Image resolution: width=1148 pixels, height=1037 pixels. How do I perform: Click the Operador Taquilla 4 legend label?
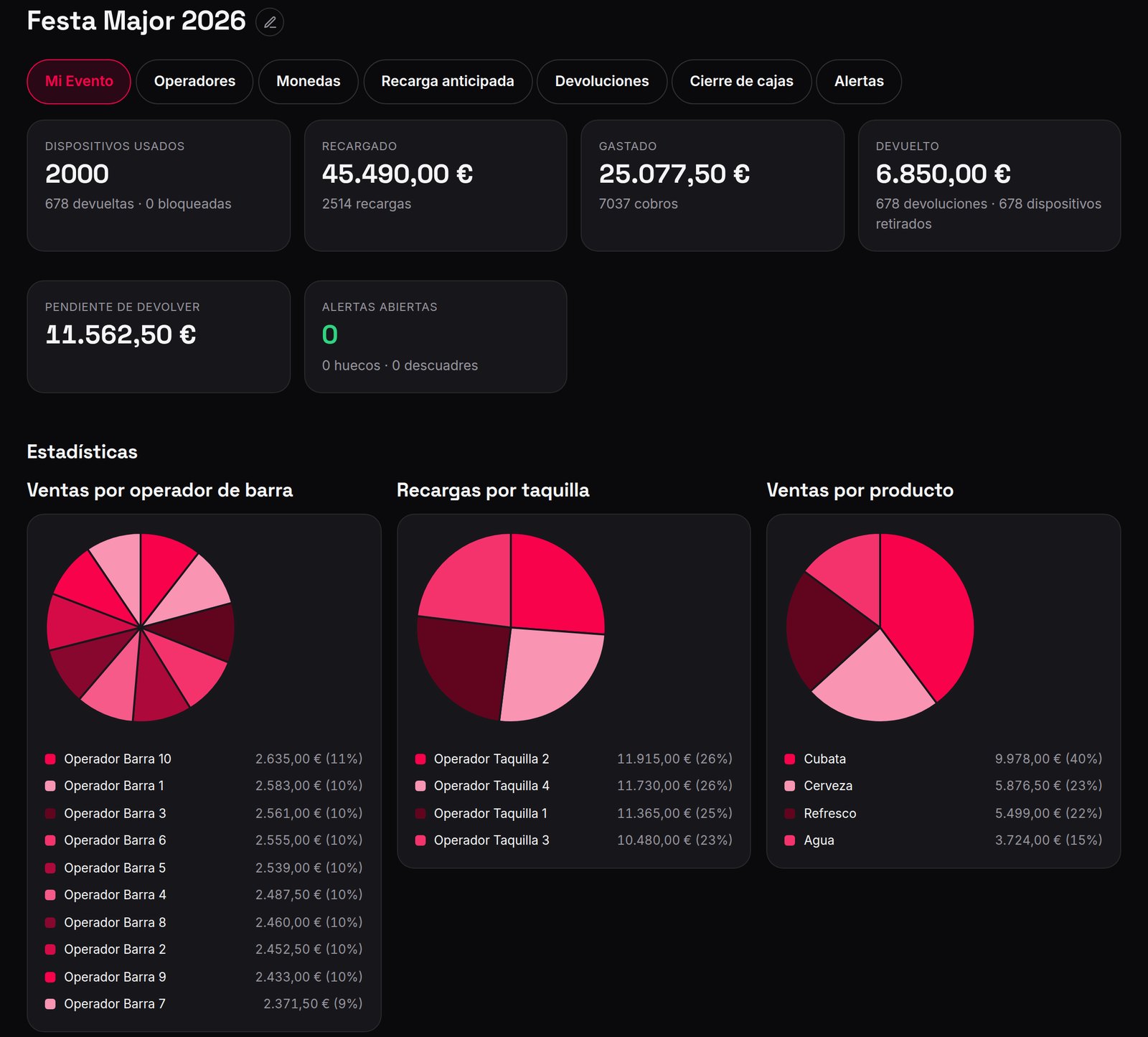click(491, 786)
